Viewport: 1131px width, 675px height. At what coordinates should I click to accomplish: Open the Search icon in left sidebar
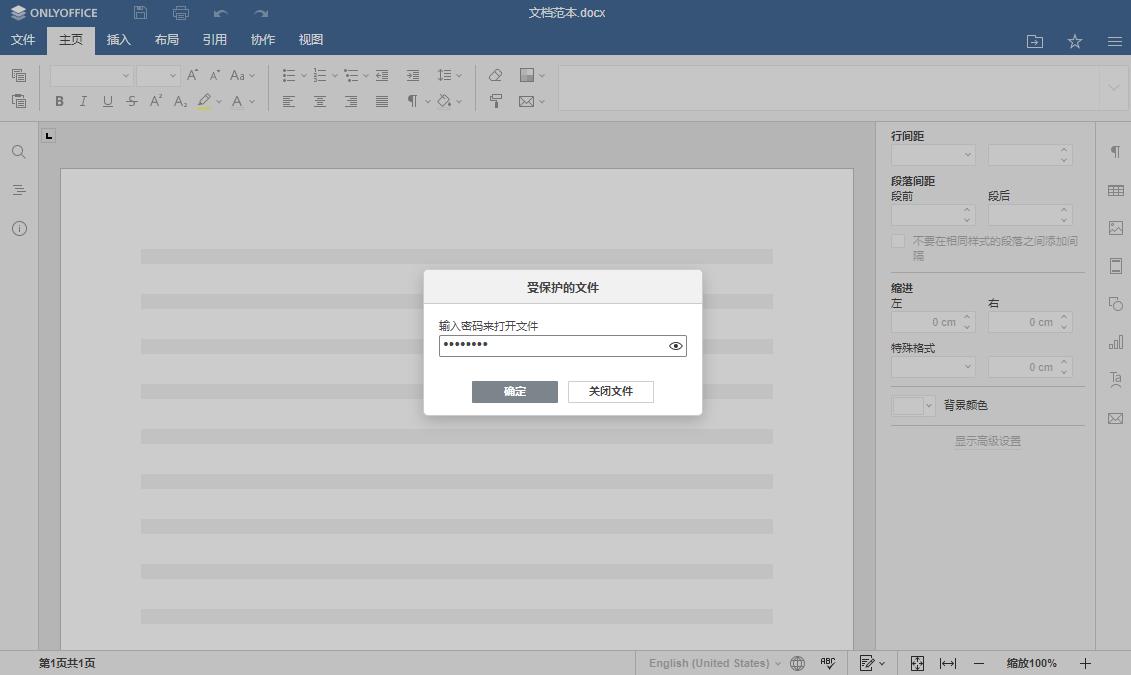19,151
